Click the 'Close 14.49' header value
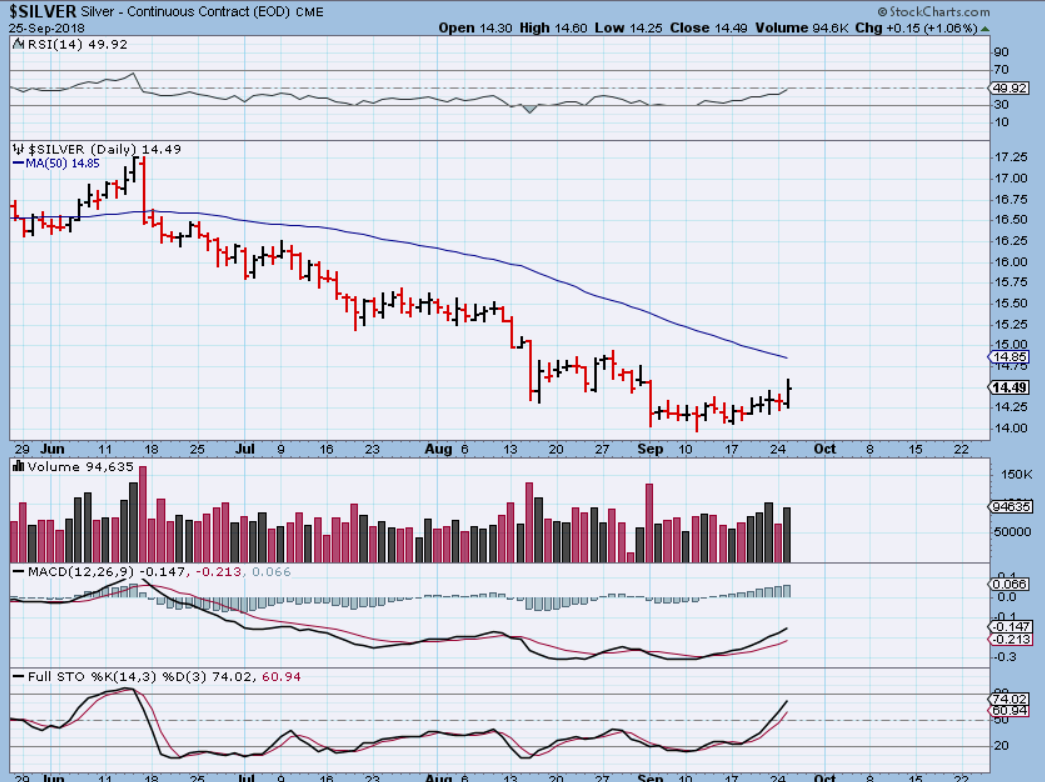Image resolution: width=1045 pixels, height=782 pixels. [709, 28]
